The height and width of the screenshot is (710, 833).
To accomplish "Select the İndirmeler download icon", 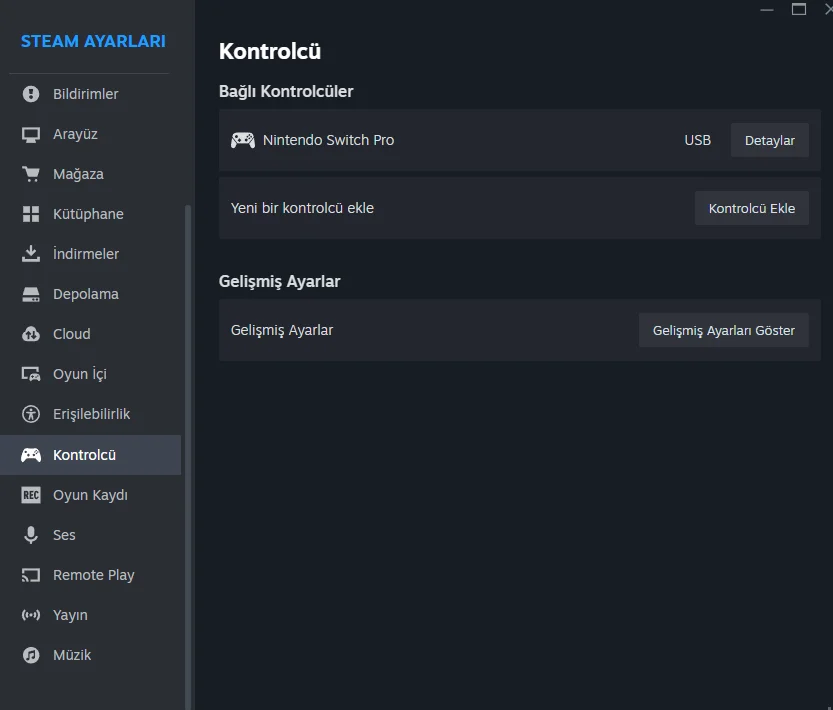I will point(31,254).
